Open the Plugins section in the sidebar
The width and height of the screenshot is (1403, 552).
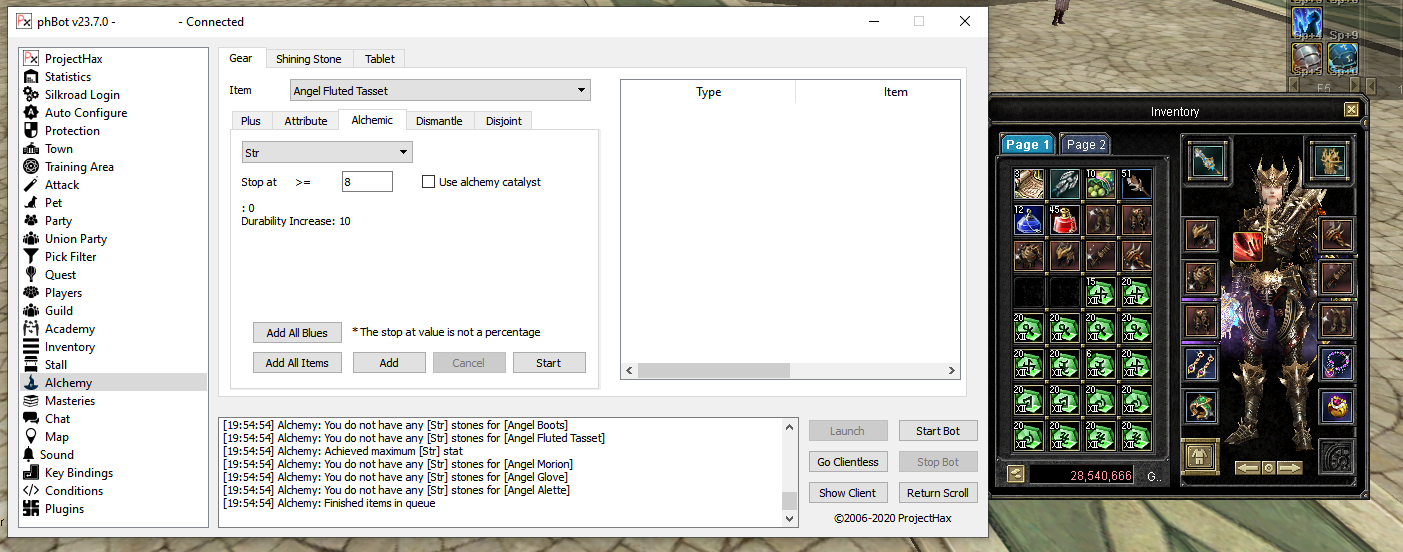[64, 509]
